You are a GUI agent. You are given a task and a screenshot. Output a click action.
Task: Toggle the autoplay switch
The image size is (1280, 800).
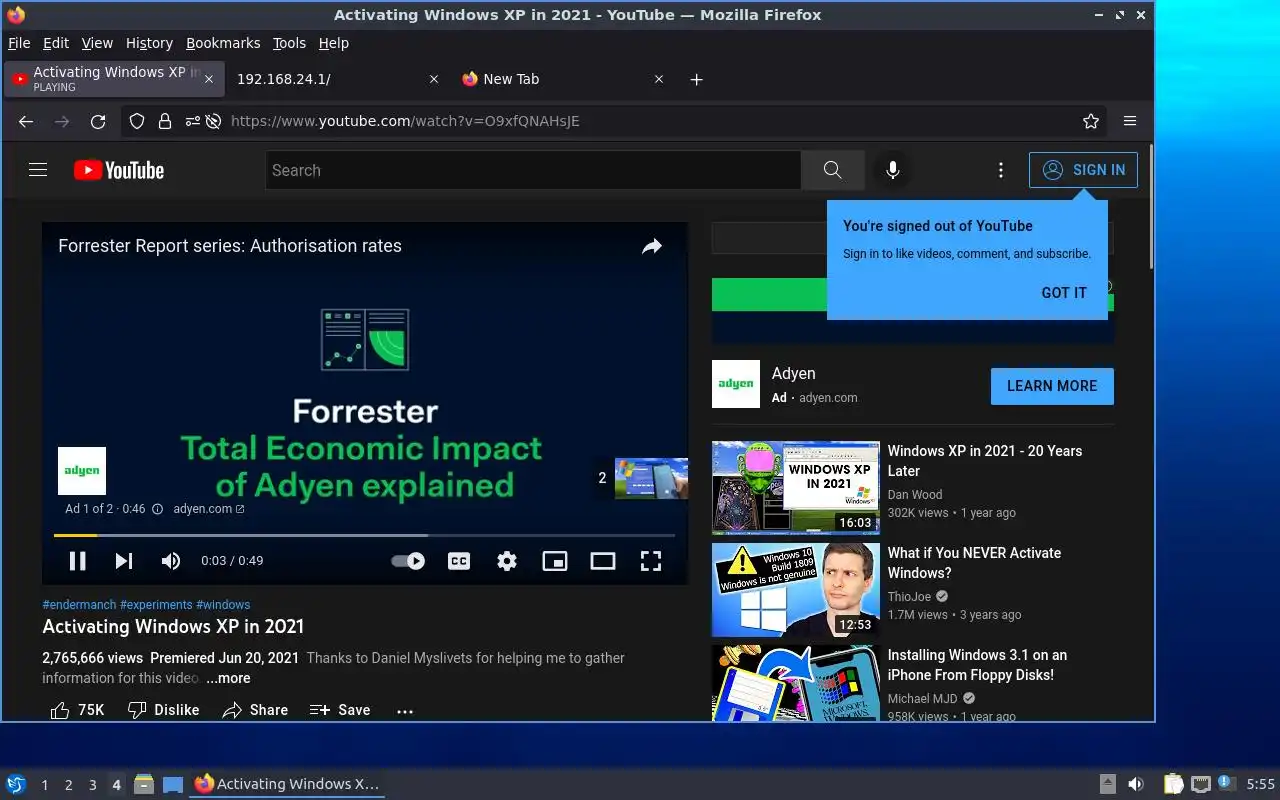click(408, 561)
